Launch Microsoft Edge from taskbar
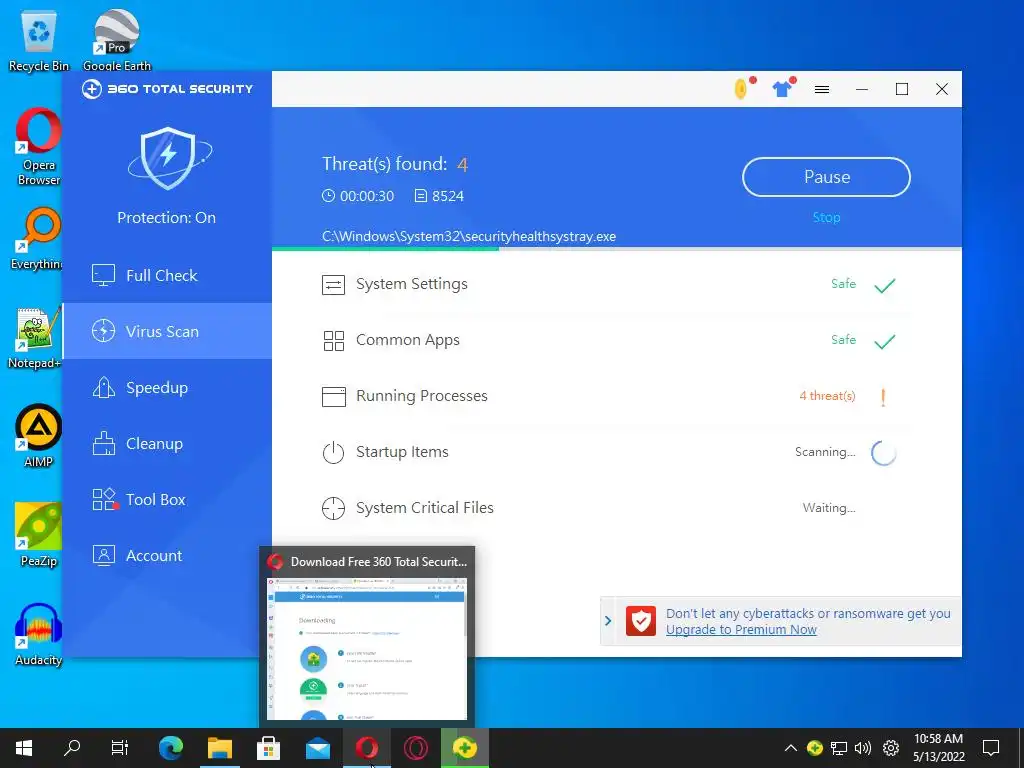This screenshot has height=768, width=1024. [171, 748]
